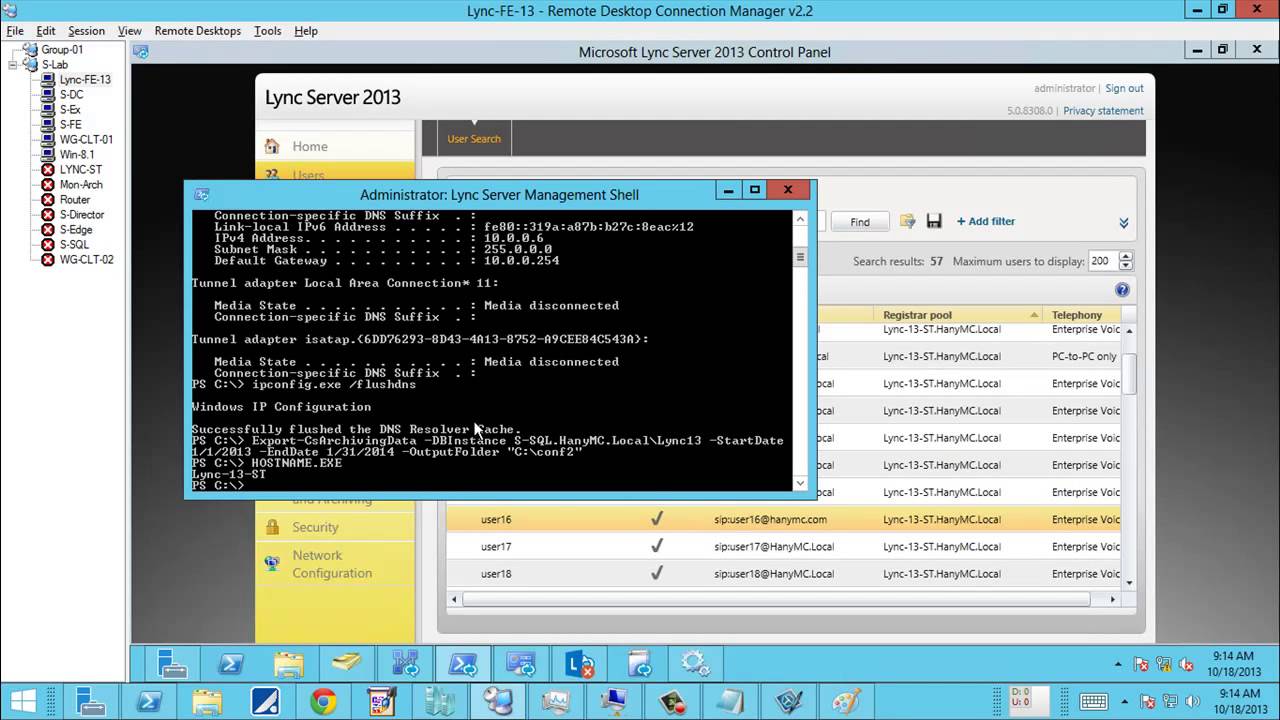
Task: Open saved query folder icon
Action: [x=907, y=221]
